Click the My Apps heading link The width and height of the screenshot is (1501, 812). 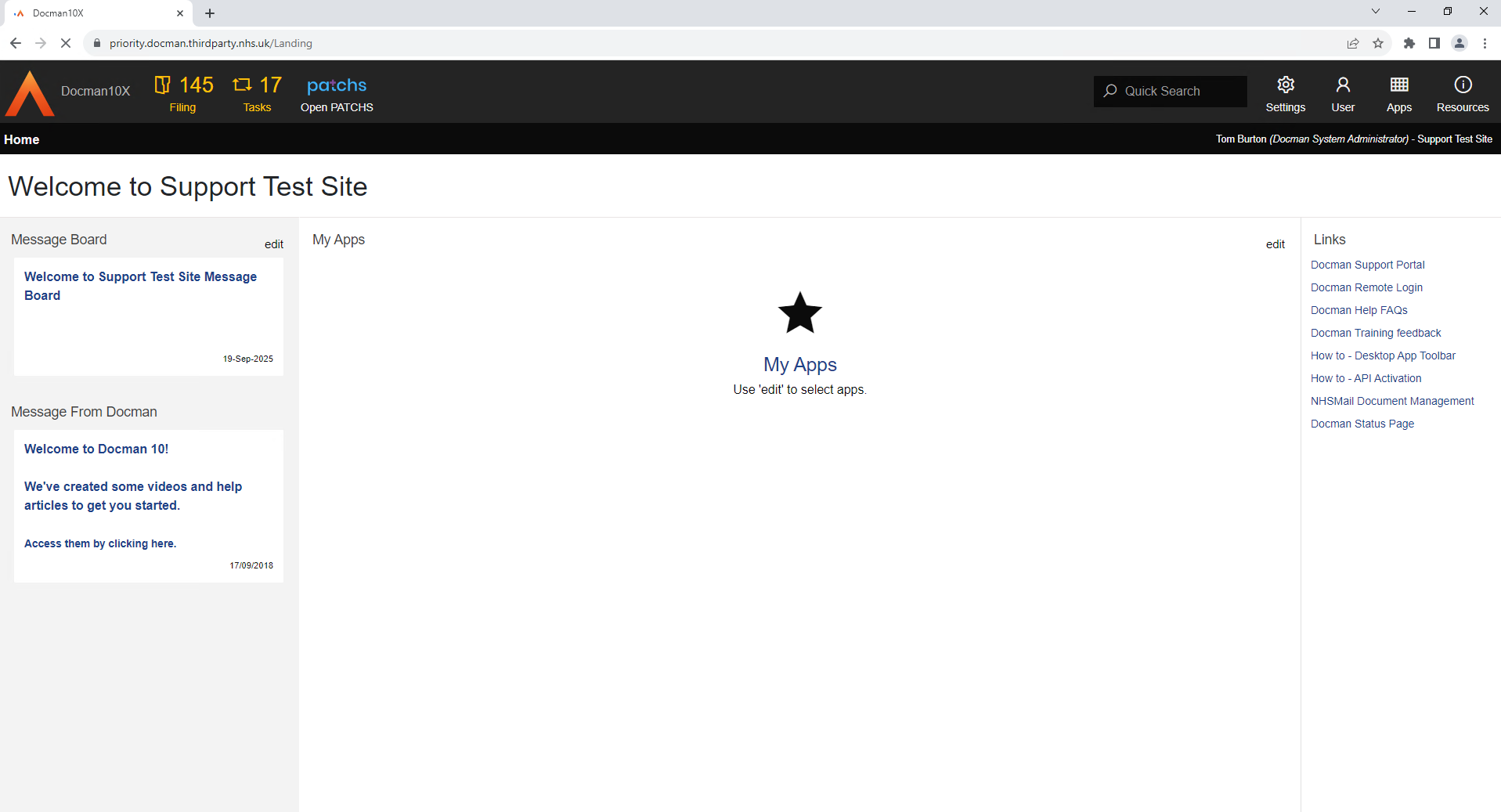coord(799,365)
